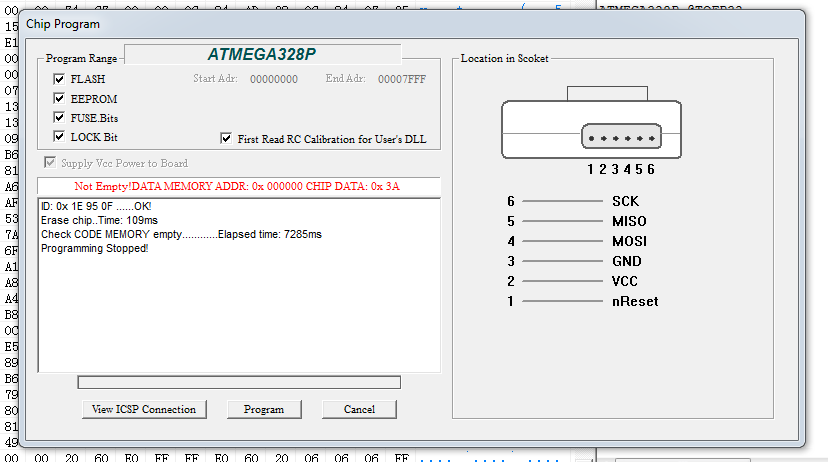Click the Programming Stopped log line
This screenshot has width=828, height=462.
pos(94,248)
